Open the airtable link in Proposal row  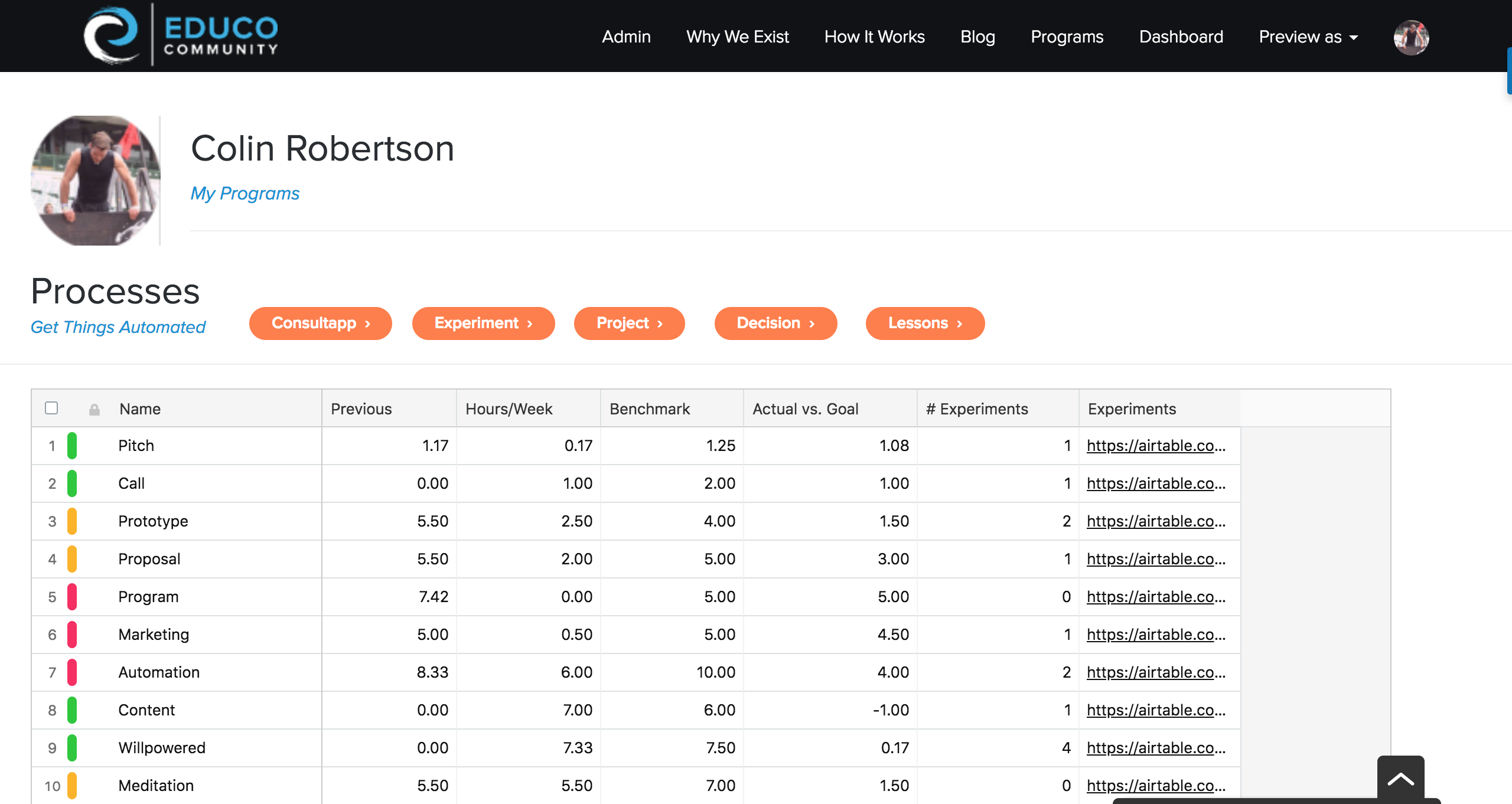tap(1156, 559)
